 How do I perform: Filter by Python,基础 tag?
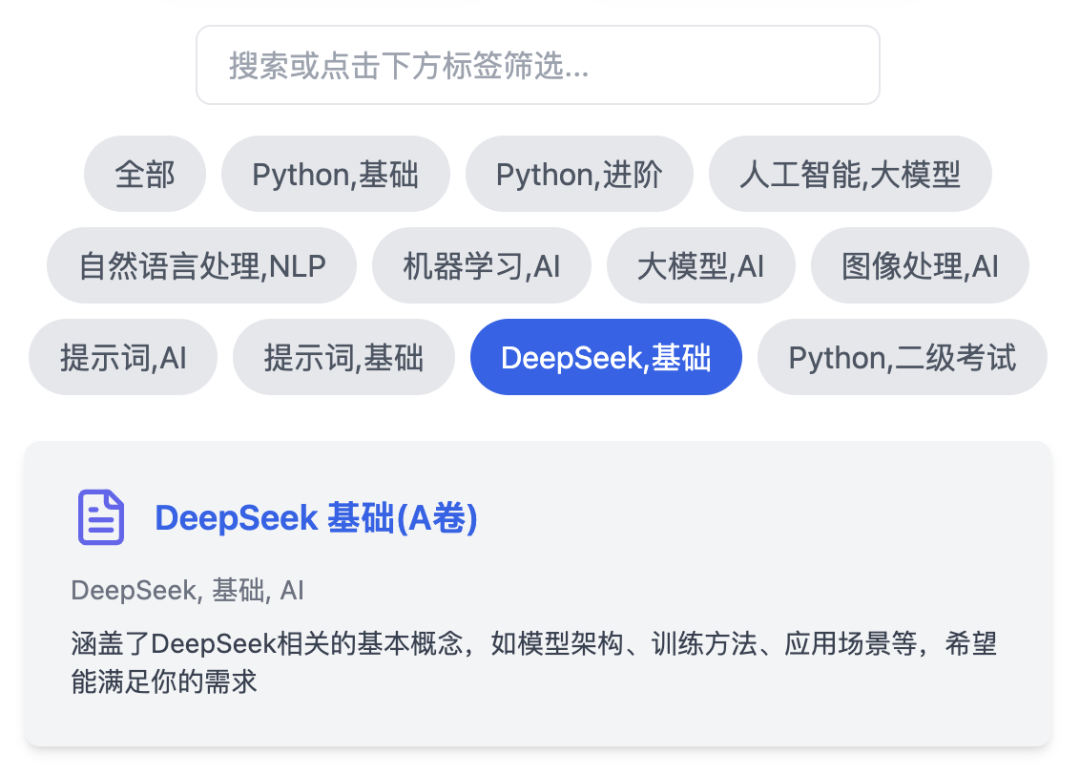(x=335, y=174)
